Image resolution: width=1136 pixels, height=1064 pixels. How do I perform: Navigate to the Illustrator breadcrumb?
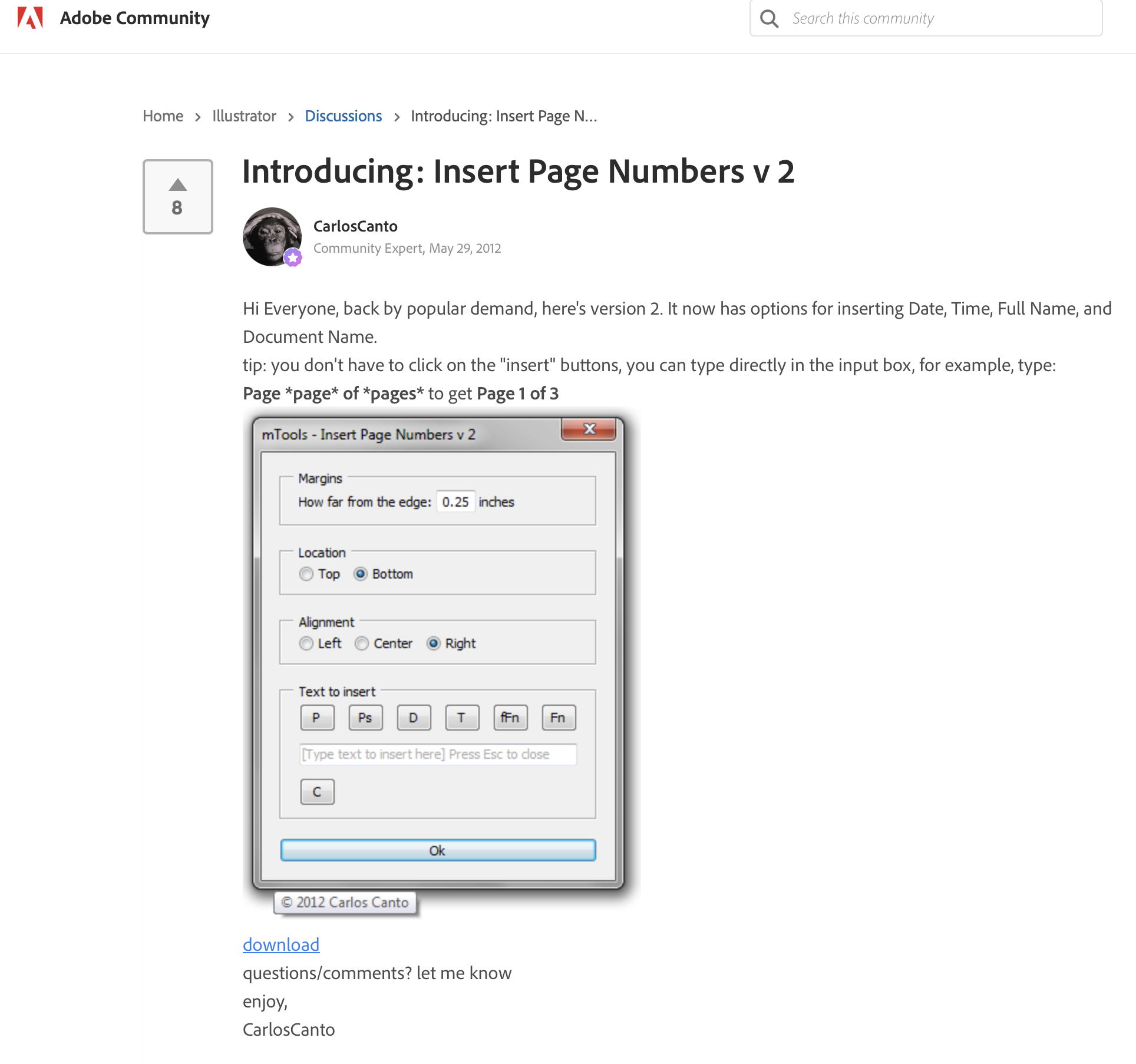click(x=243, y=115)
